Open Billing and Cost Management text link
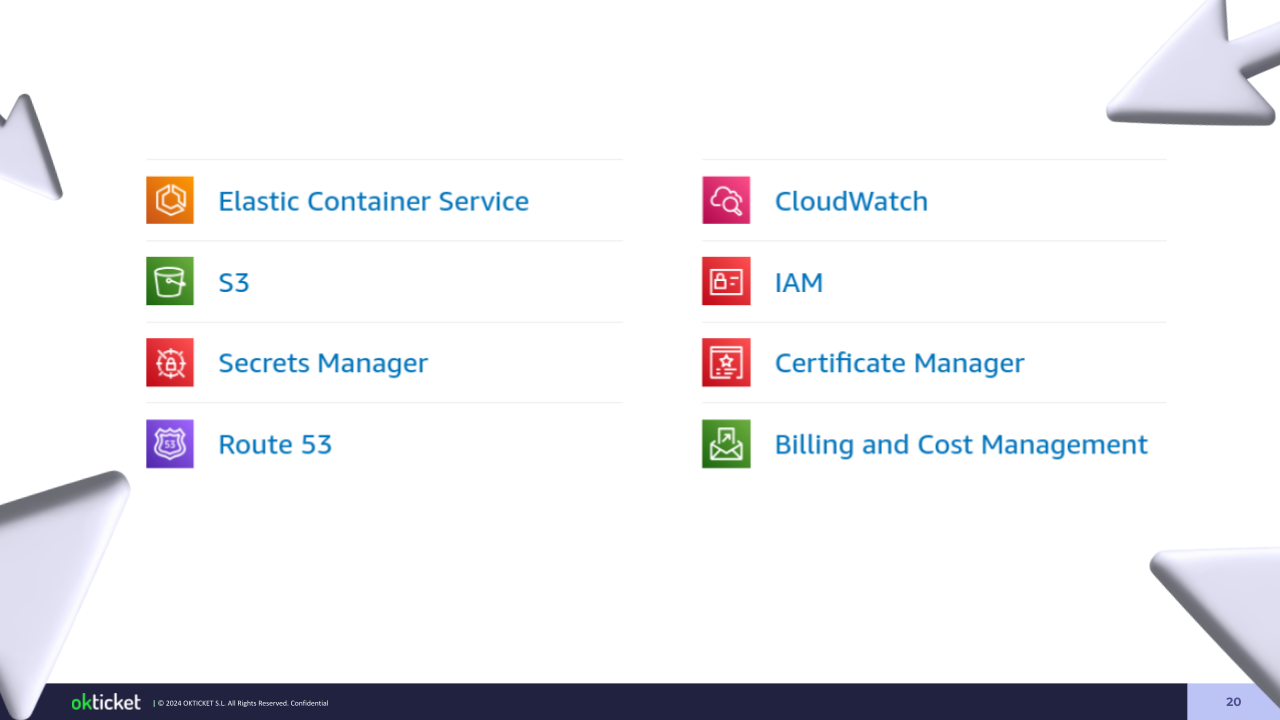This screenshot has height=720, width=1280. point(961,444)
